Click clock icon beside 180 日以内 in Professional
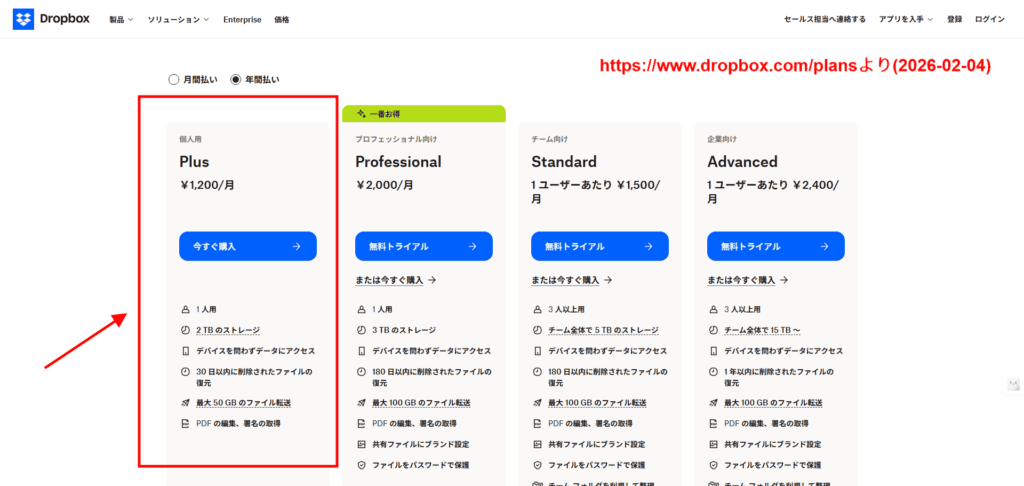Image resolution: width=1024 pixels, height=486 pixels. 361,372
